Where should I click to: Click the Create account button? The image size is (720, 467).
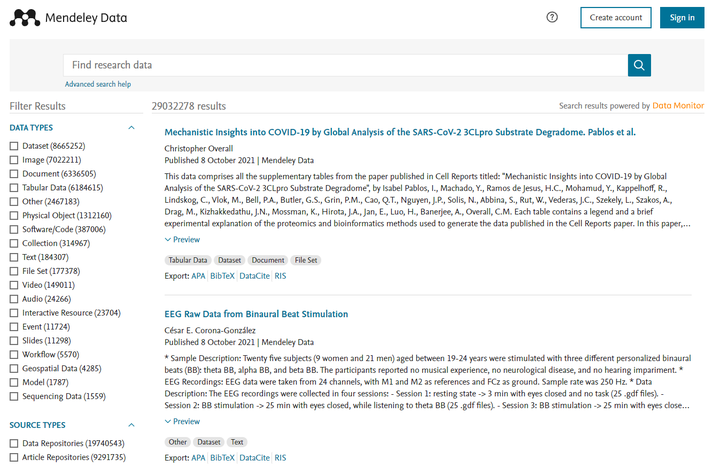click(x=616, y=17)
